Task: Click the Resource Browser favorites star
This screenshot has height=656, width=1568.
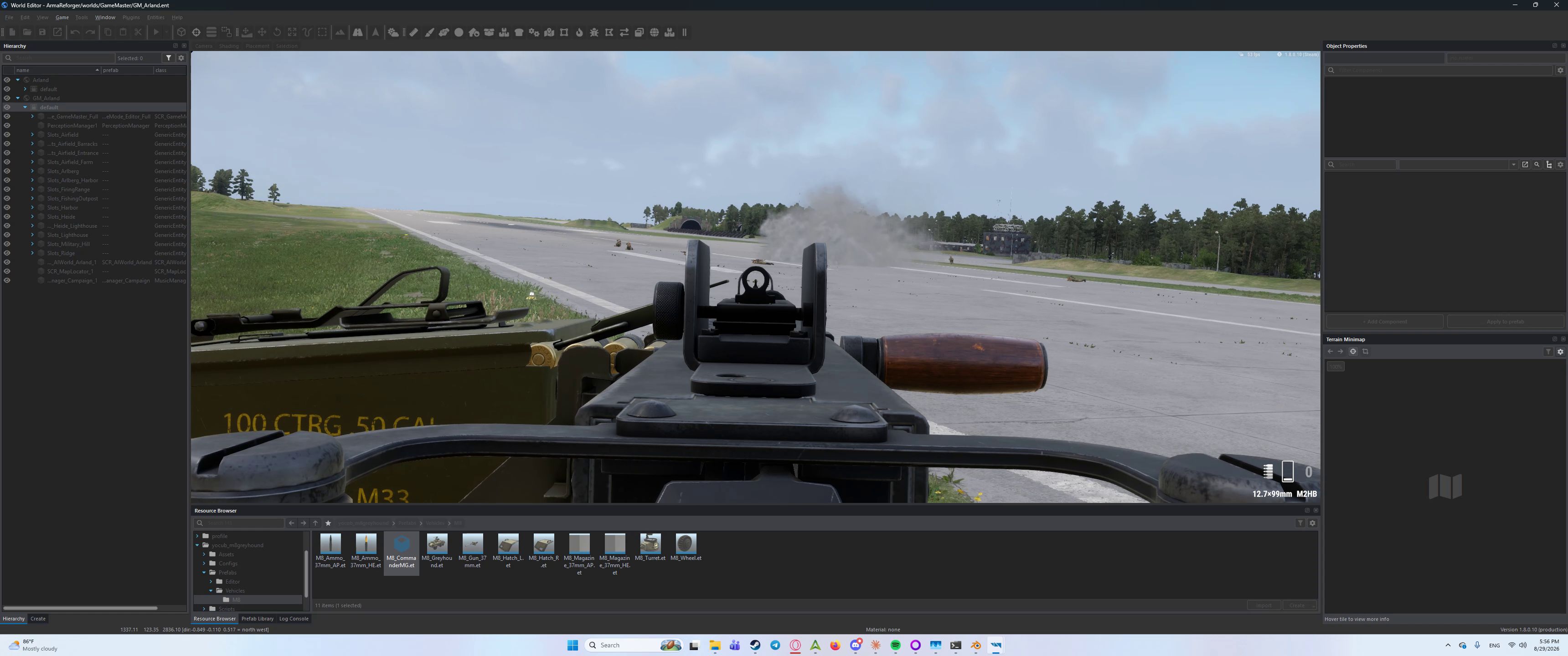Action: pyautogui.click(x=328, y=523)
